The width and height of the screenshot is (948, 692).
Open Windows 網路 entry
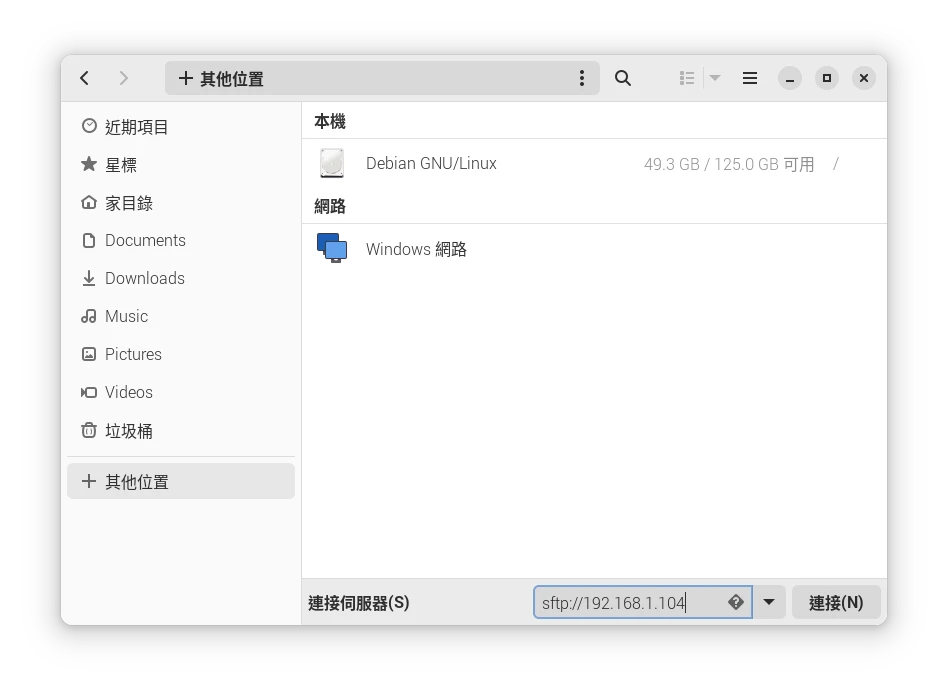coord(594,249)
